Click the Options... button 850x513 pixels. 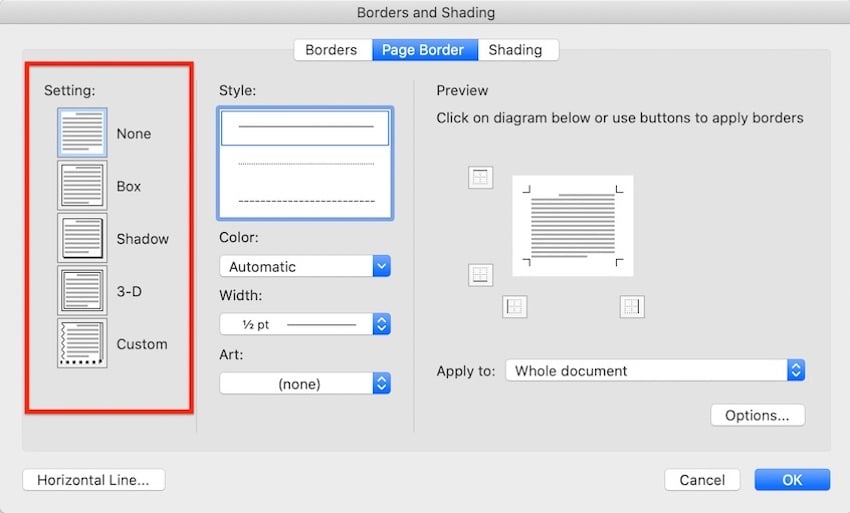pyautogui.click(x=757, y=415)
